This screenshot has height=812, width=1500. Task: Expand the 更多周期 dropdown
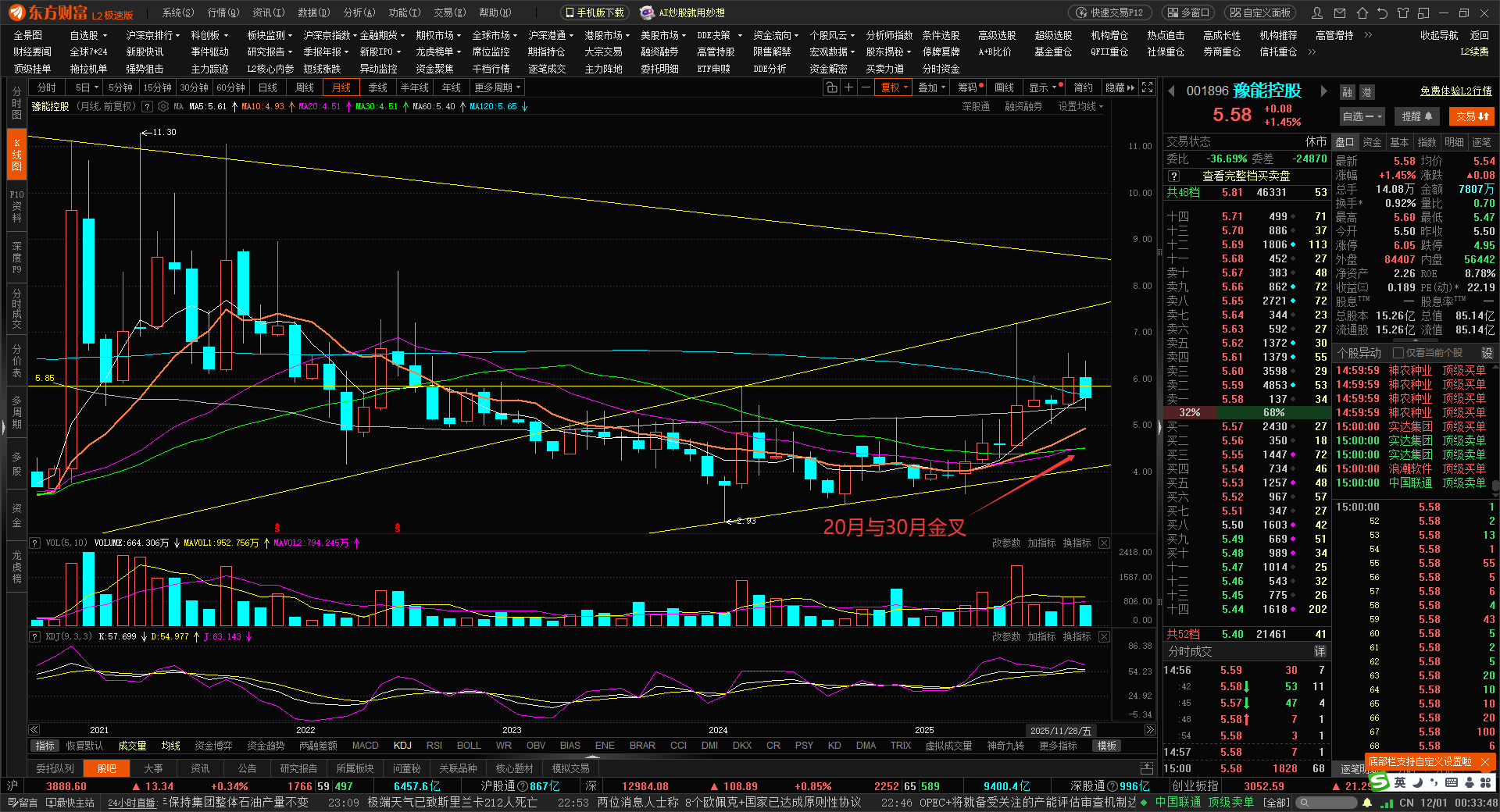(x=497, y=87)
